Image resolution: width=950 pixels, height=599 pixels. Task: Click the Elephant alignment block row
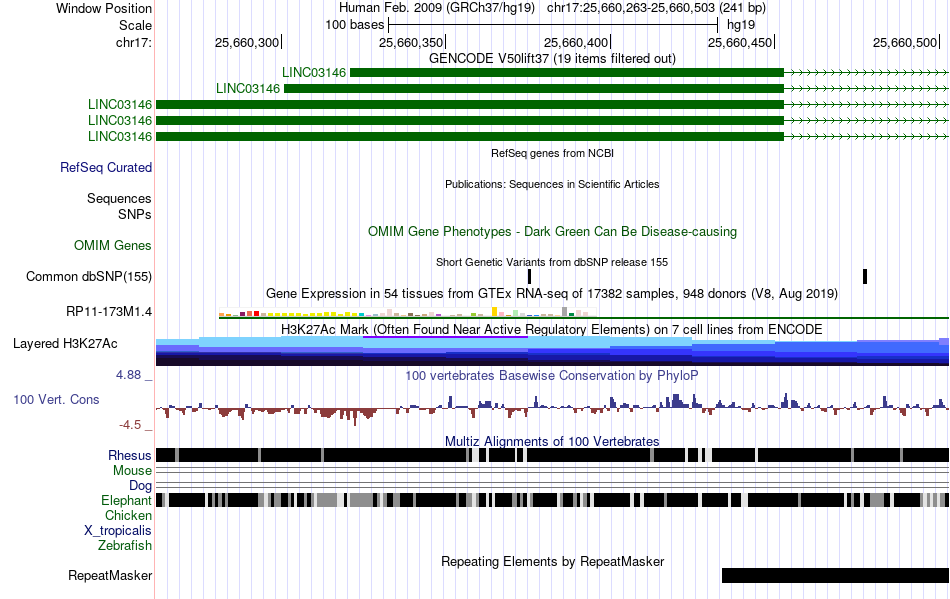552,500
